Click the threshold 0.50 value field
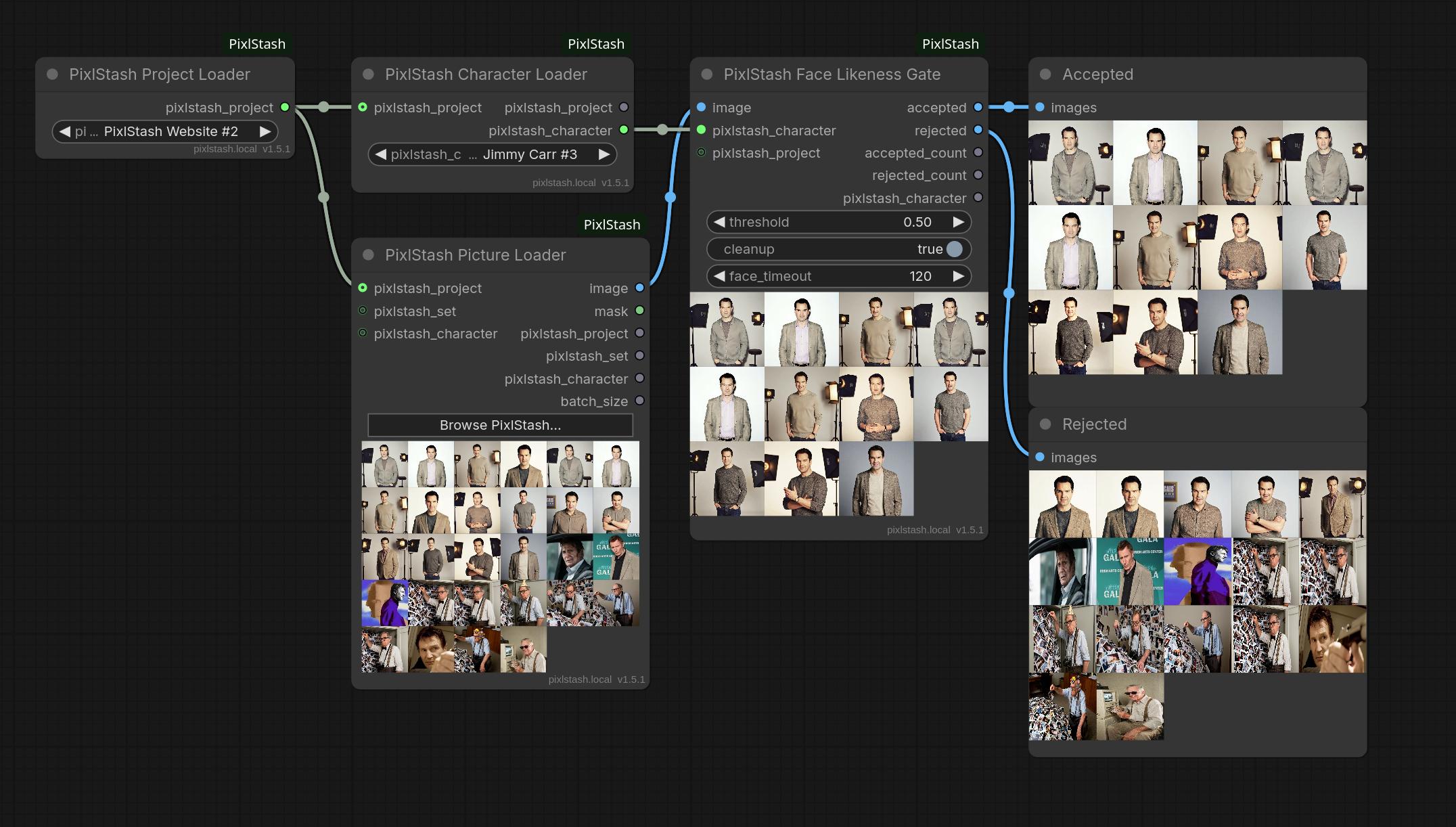The image size is (1456, 827). pos(839,222)
